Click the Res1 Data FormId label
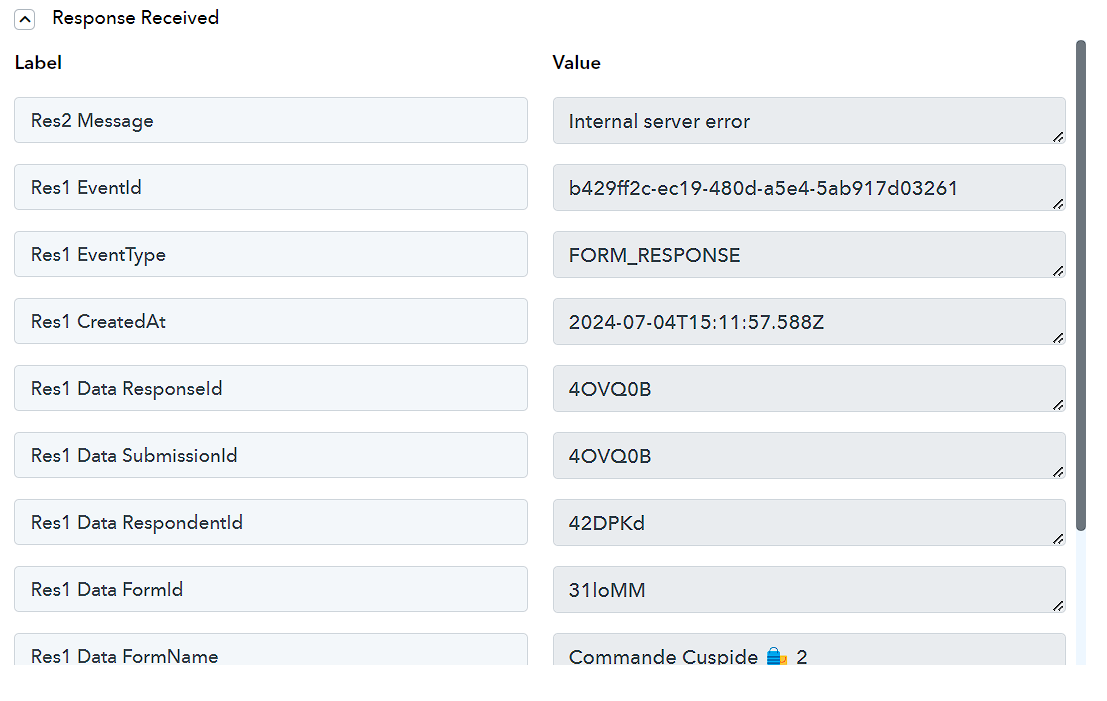The height and width of the screenshot is (701, 1107). click(270, 589)
